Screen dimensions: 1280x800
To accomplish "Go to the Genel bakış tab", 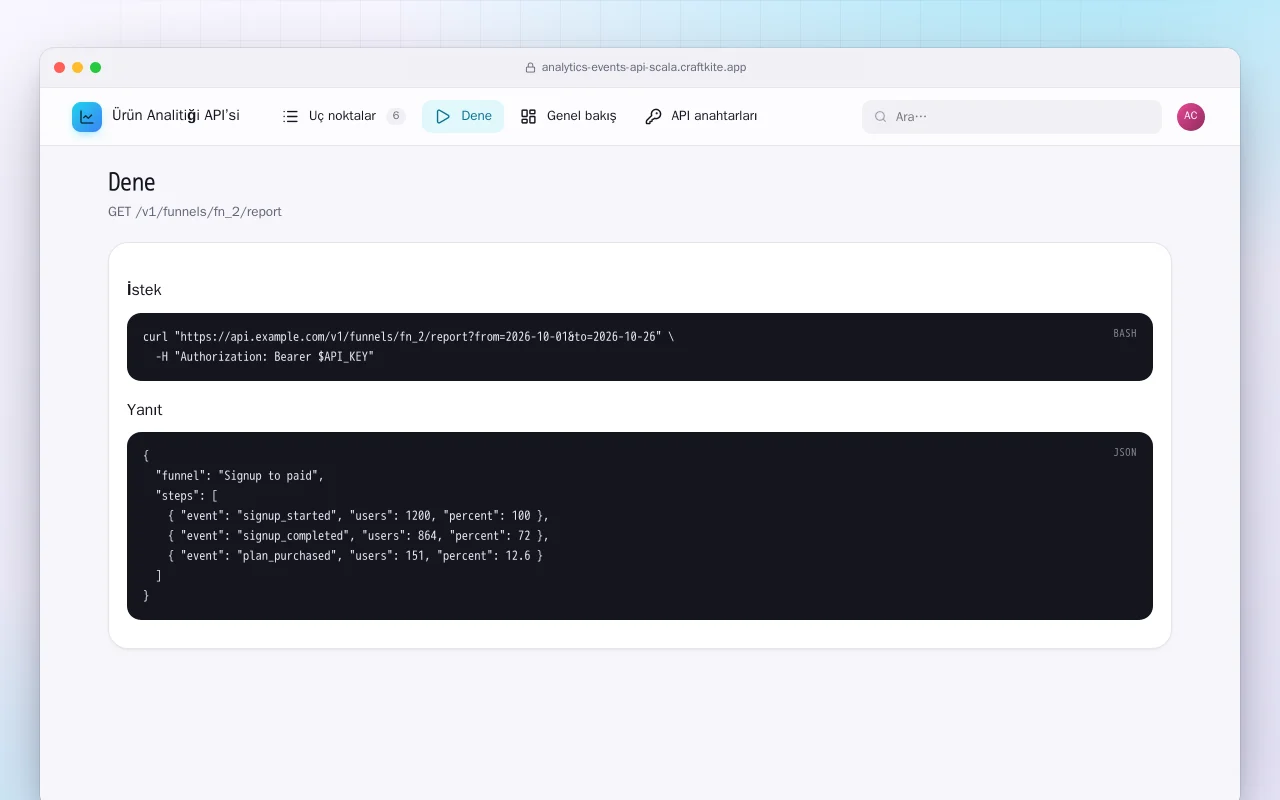I will (568, 116).
